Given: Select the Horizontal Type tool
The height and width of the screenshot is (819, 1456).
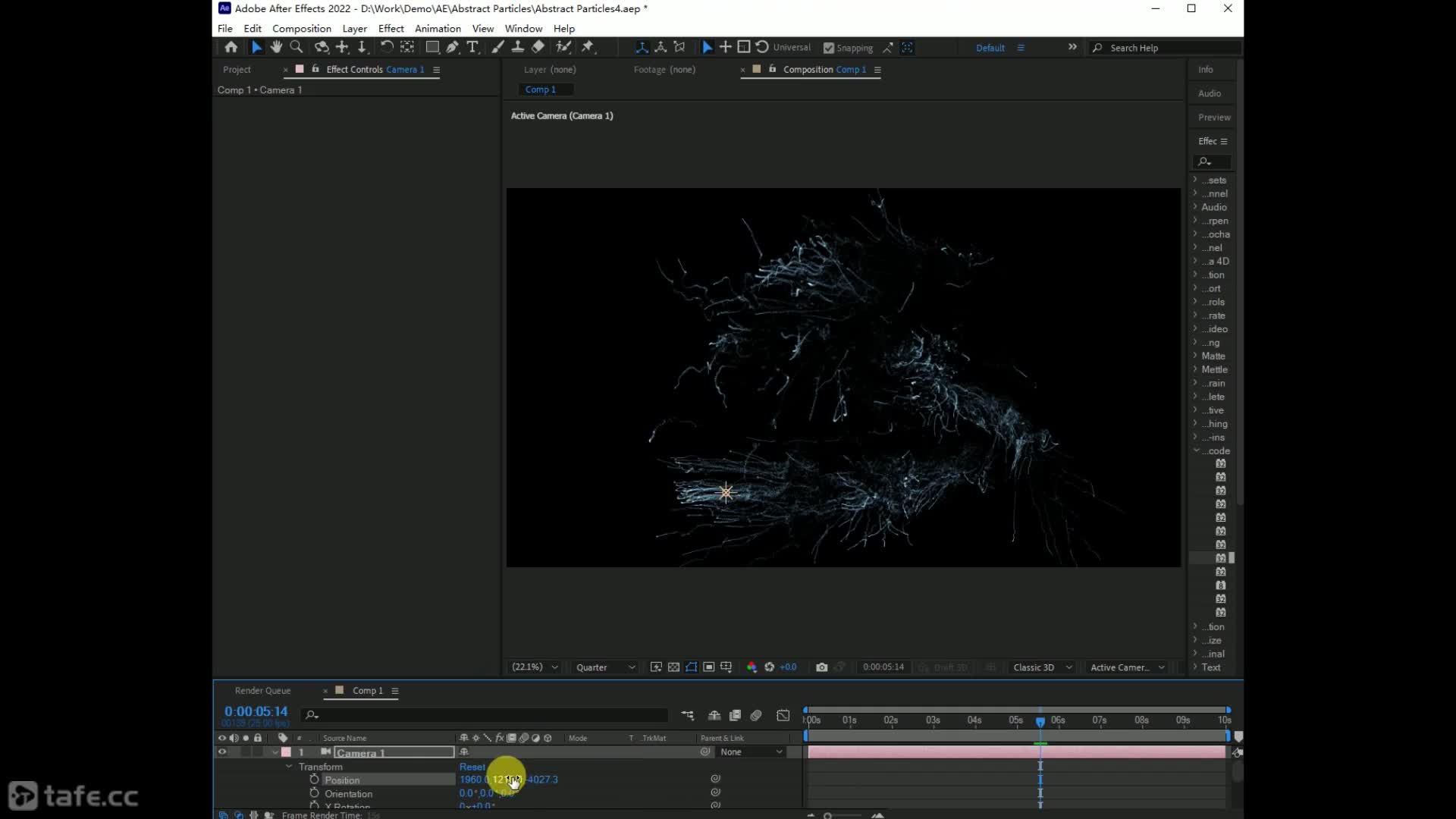Looking at the screenshot, I should pyautogui.click(x=472, y=47).
